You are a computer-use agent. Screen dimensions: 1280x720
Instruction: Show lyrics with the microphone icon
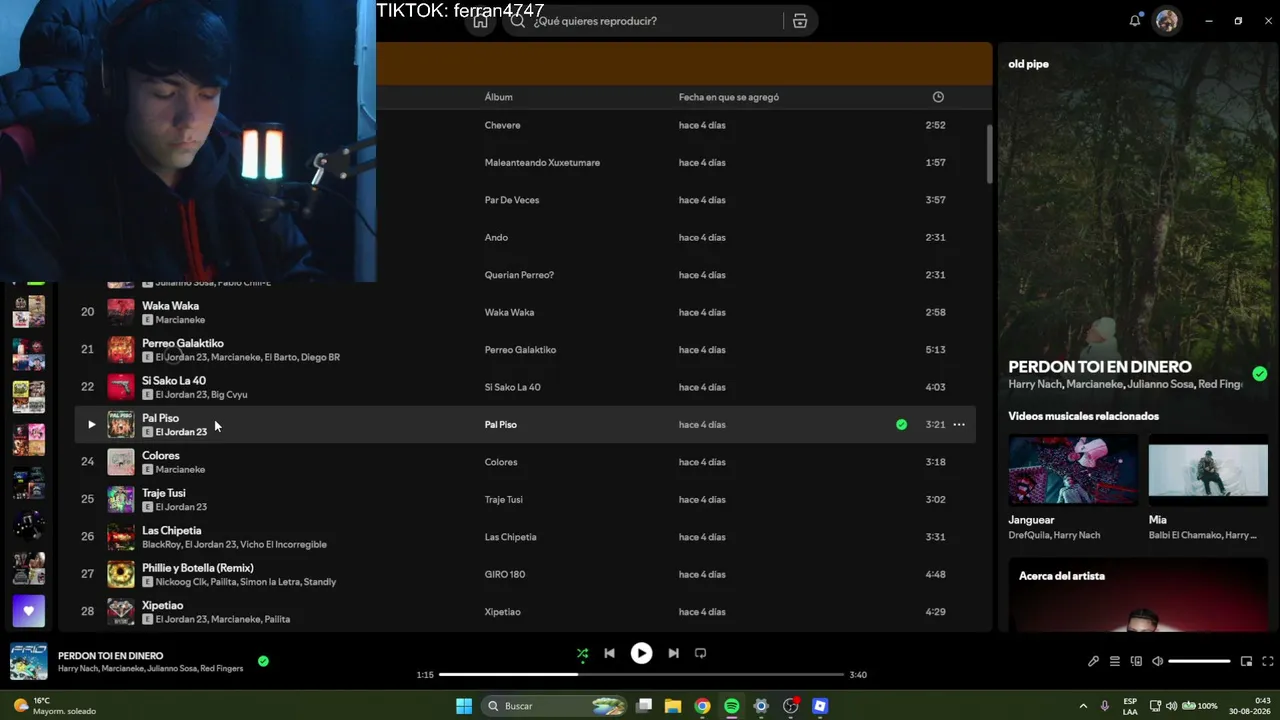tap(1093, 661)
